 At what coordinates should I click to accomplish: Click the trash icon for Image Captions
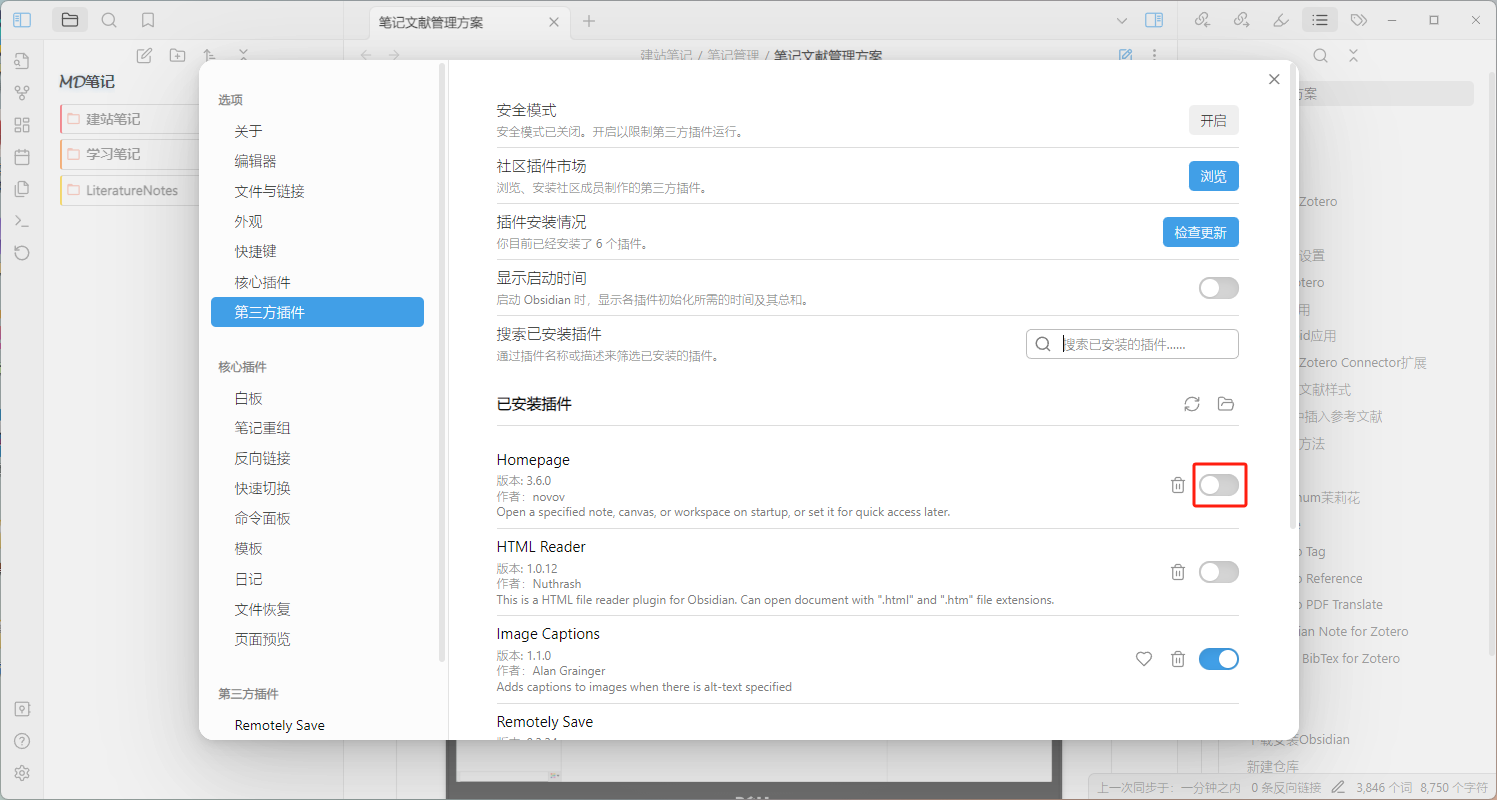pos(1178,659)
